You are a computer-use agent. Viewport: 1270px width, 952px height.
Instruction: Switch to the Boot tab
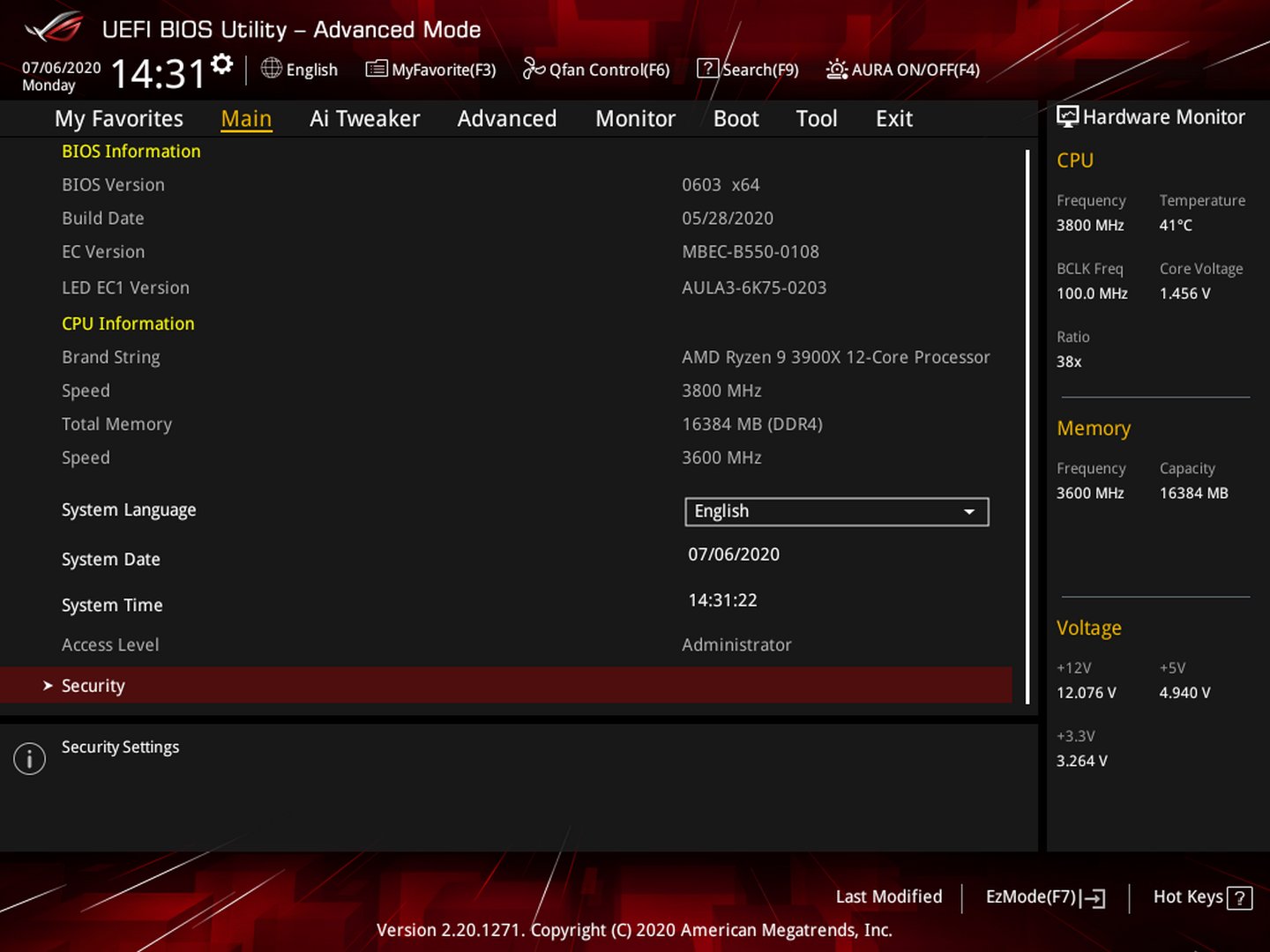pos(736,119)
